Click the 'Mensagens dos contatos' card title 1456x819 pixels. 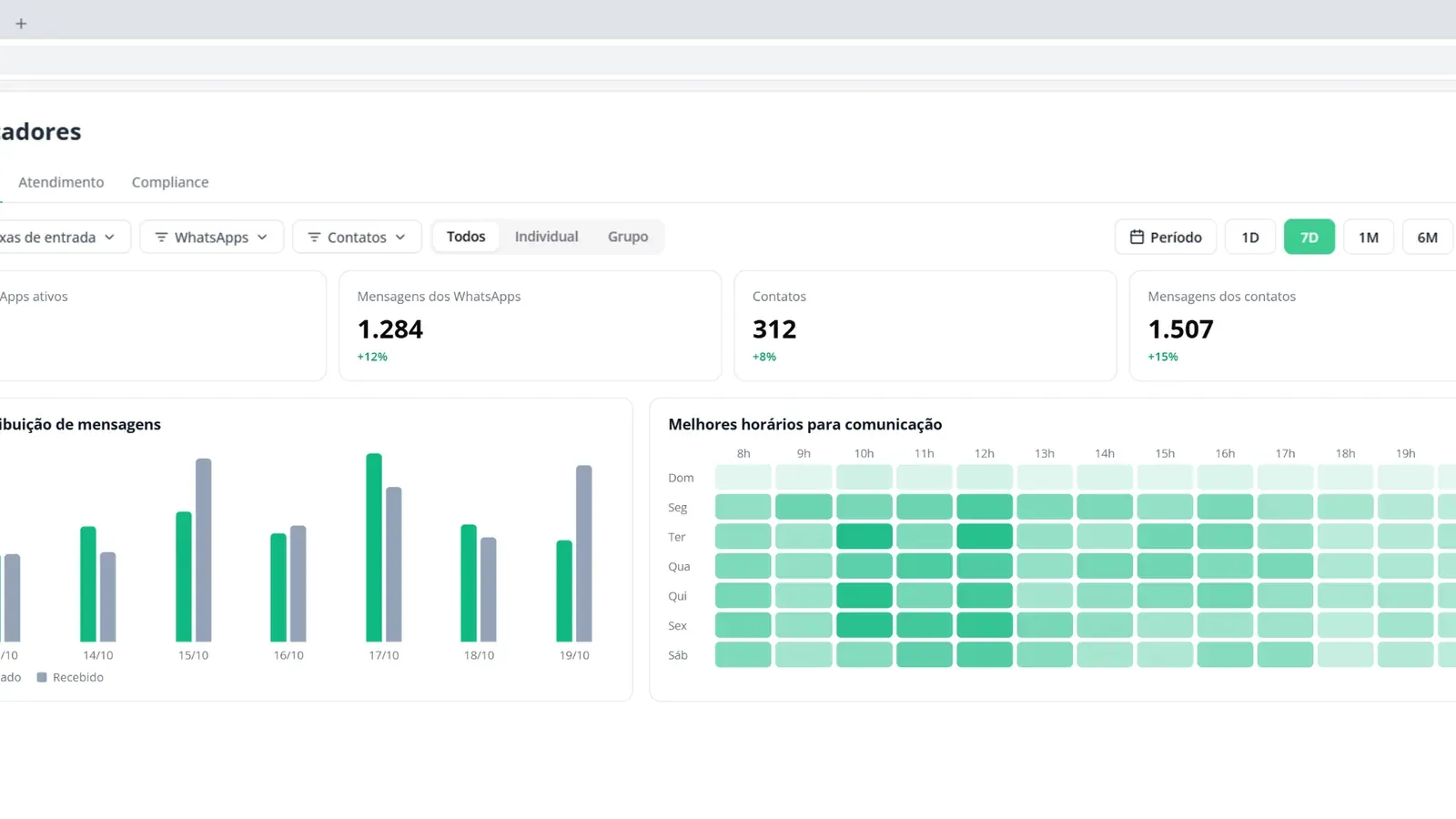pyautogui.click(x=1222, y=297)
